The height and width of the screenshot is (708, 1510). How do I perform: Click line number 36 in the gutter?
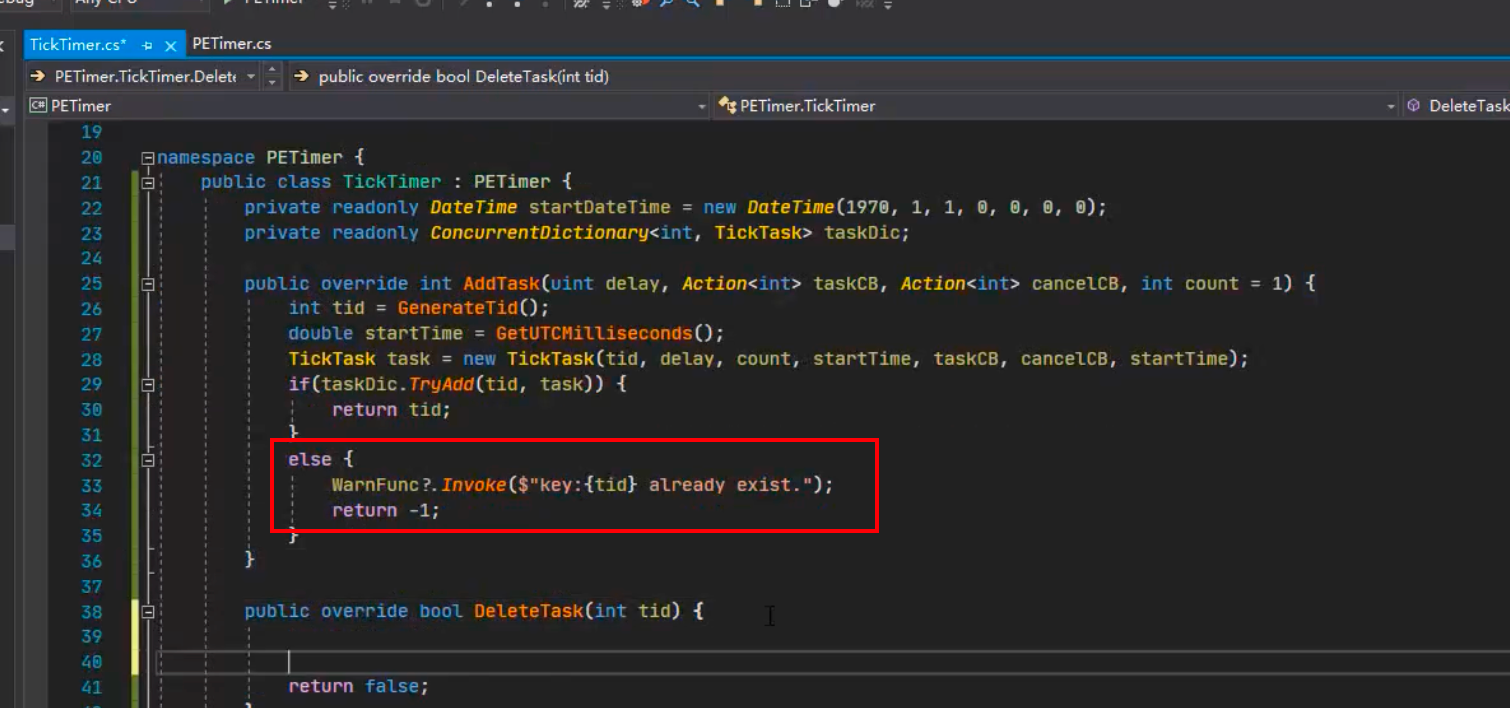click(x=91, y=561)
